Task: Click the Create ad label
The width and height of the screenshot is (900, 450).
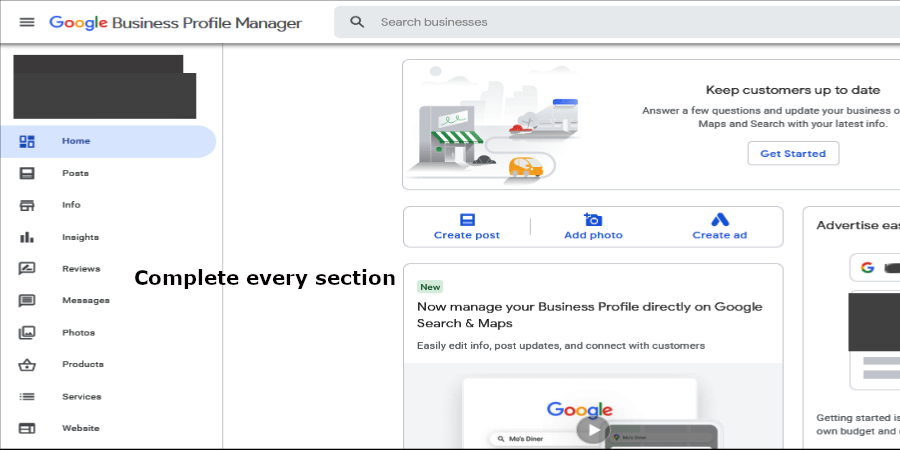Action: (719, 235)
